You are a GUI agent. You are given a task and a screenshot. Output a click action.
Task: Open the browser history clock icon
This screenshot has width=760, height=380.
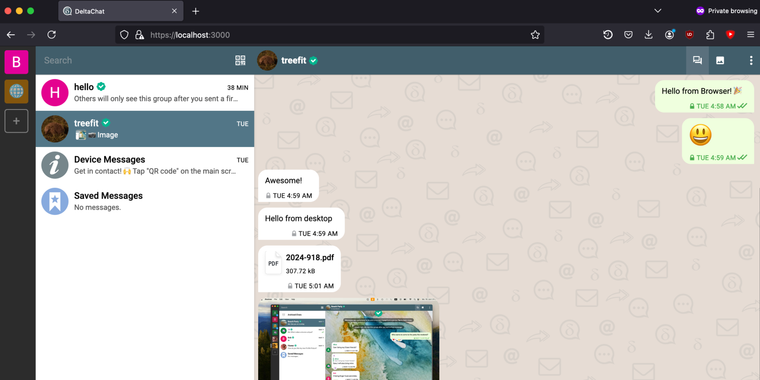608,35
